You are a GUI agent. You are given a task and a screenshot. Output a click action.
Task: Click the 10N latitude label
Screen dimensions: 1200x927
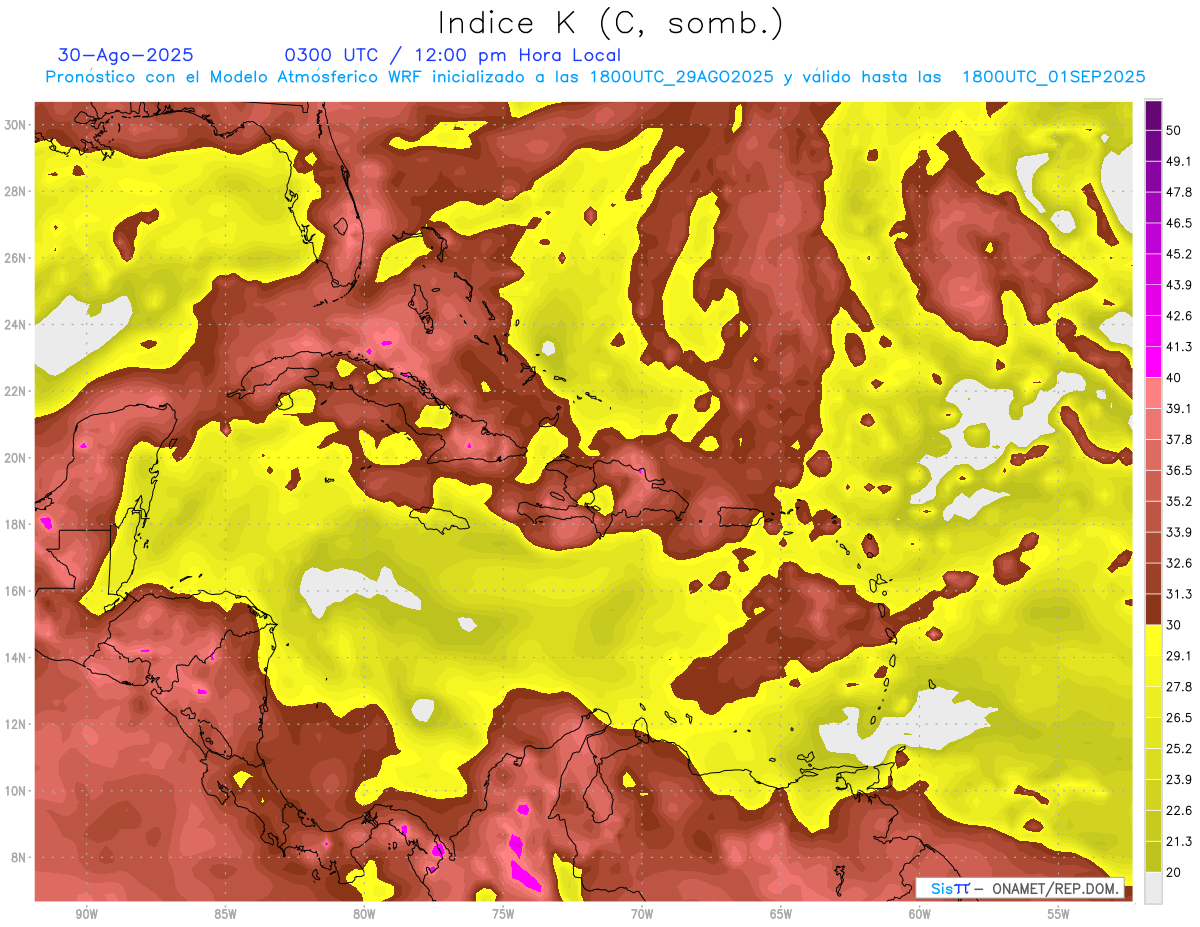(15, 791)
